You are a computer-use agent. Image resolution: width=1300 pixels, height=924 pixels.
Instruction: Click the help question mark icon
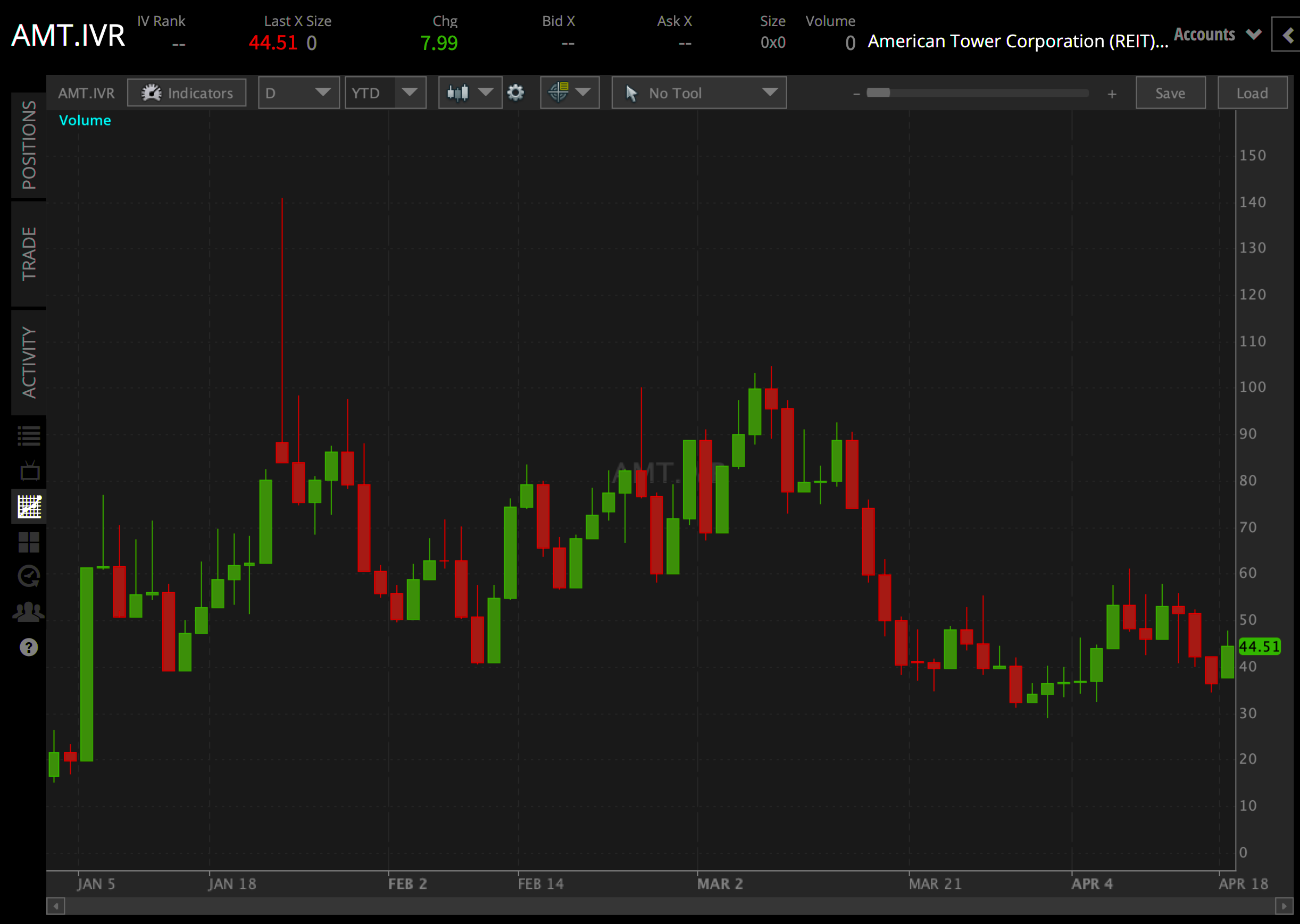tap(29, 646)
